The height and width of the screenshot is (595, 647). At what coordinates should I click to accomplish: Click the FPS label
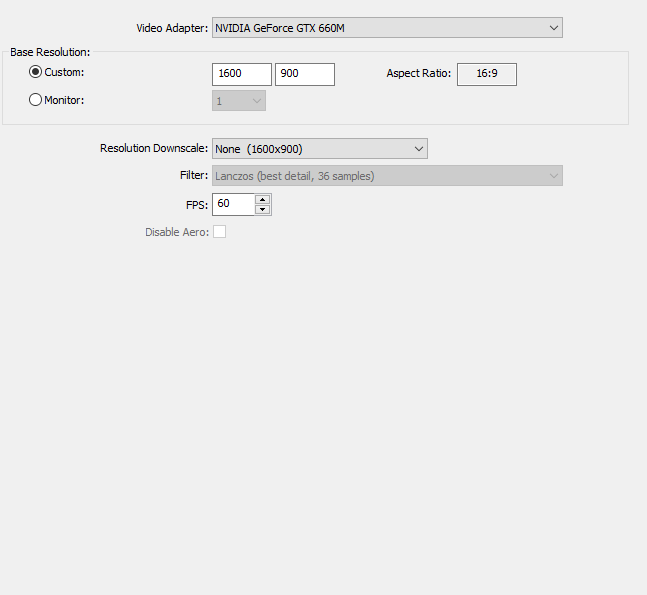click(x=197, y=205)
